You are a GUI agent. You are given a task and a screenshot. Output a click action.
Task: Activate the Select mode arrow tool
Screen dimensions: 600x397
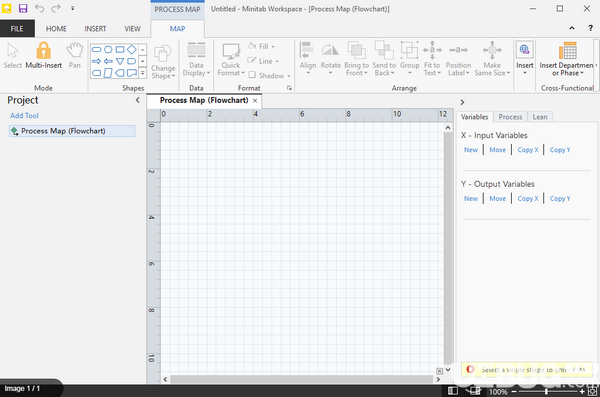[x=13, y=56]
